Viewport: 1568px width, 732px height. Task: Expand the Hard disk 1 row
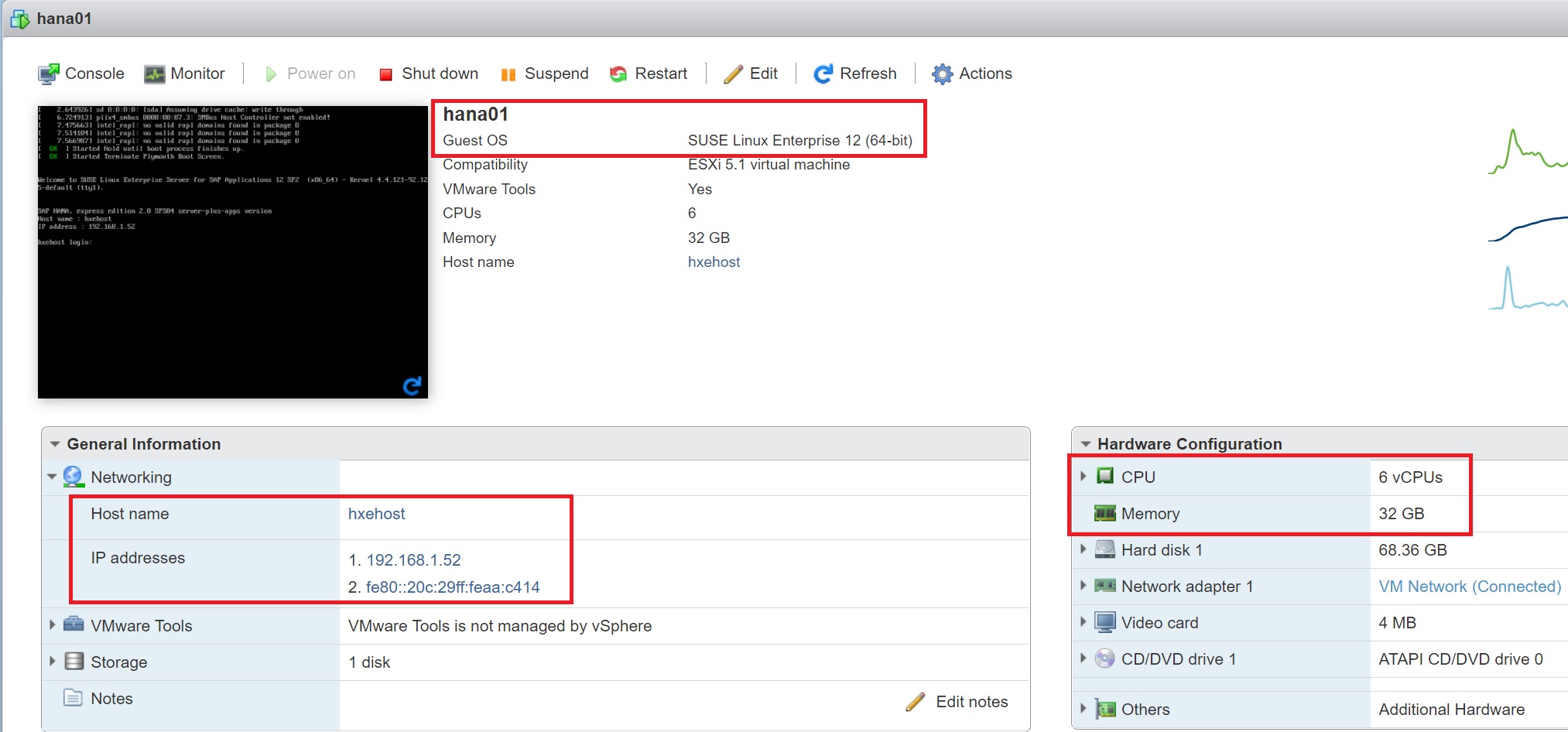[1084, 549]
